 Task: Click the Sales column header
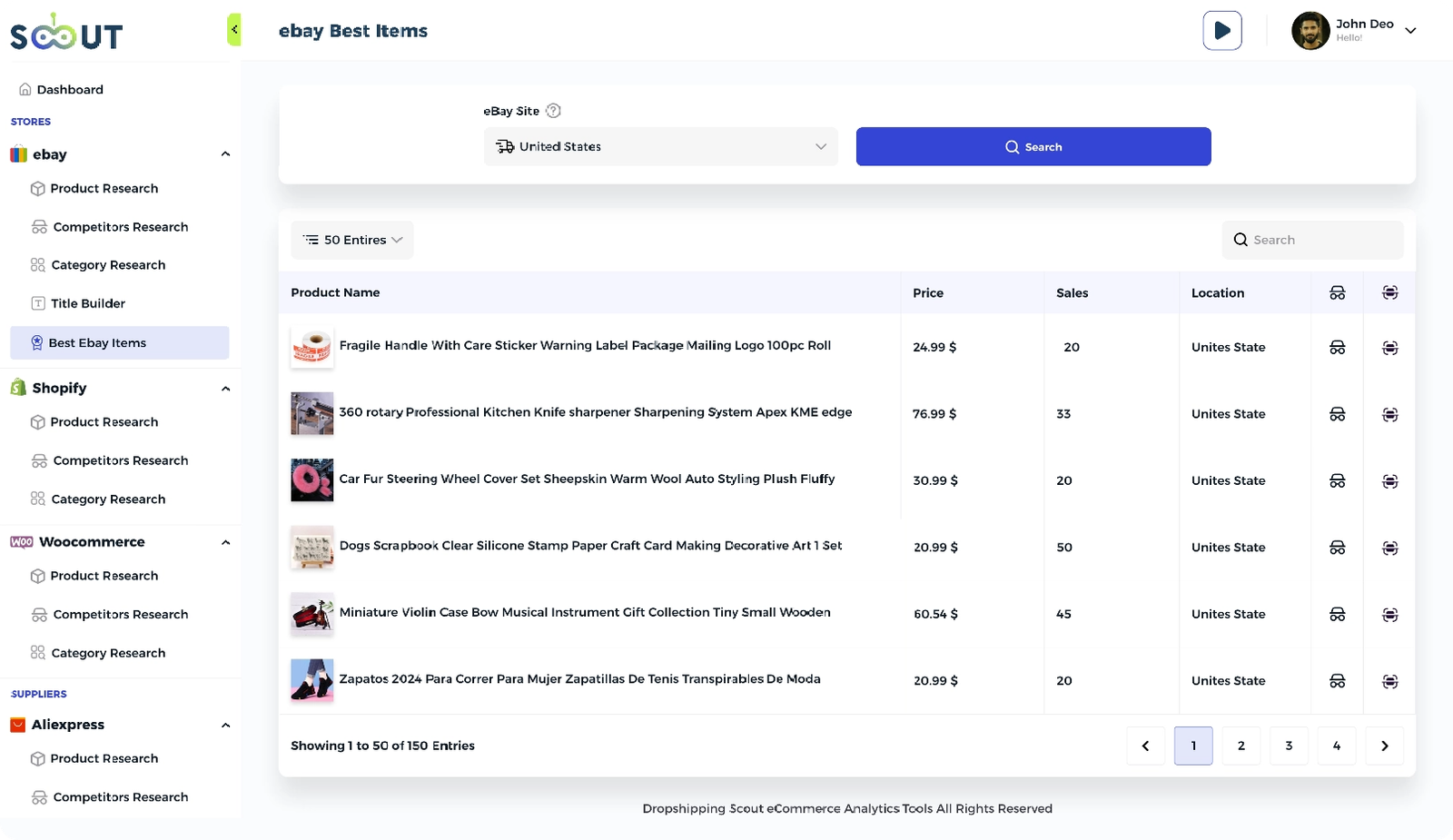click(1072, 292)
